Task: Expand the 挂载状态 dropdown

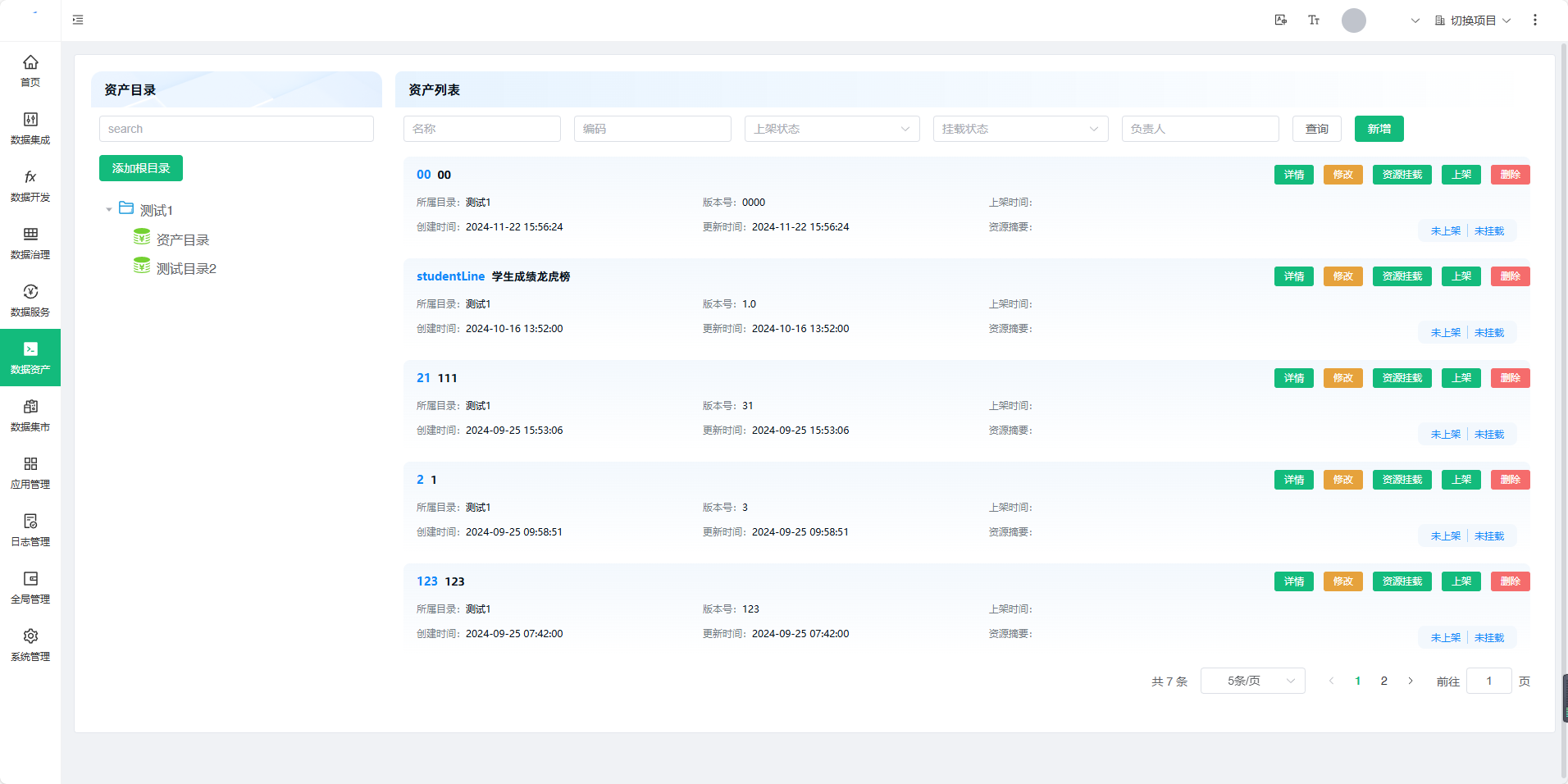Action: click(x=1020, y=129)
